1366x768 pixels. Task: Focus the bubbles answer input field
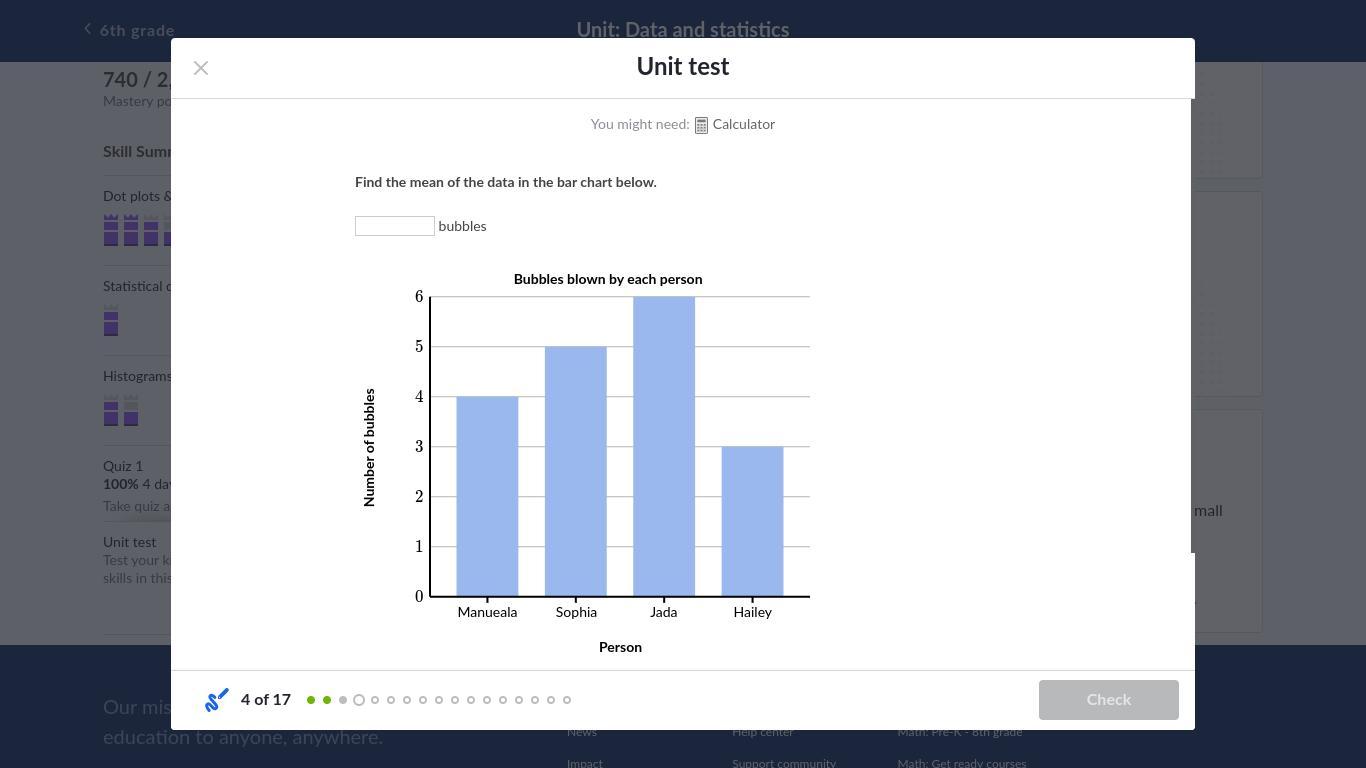click(x=395, y=226)
